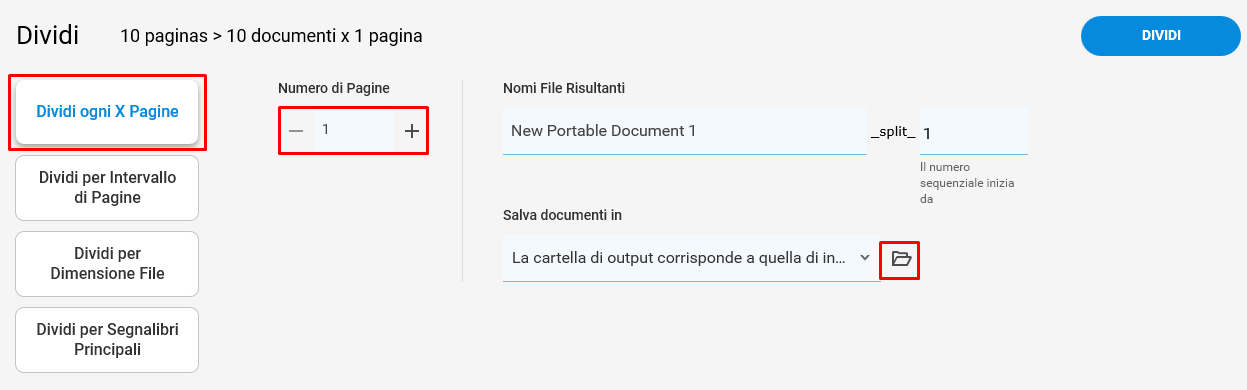Select 'Dividi ogni X Pagine' mode

(107, 112)
